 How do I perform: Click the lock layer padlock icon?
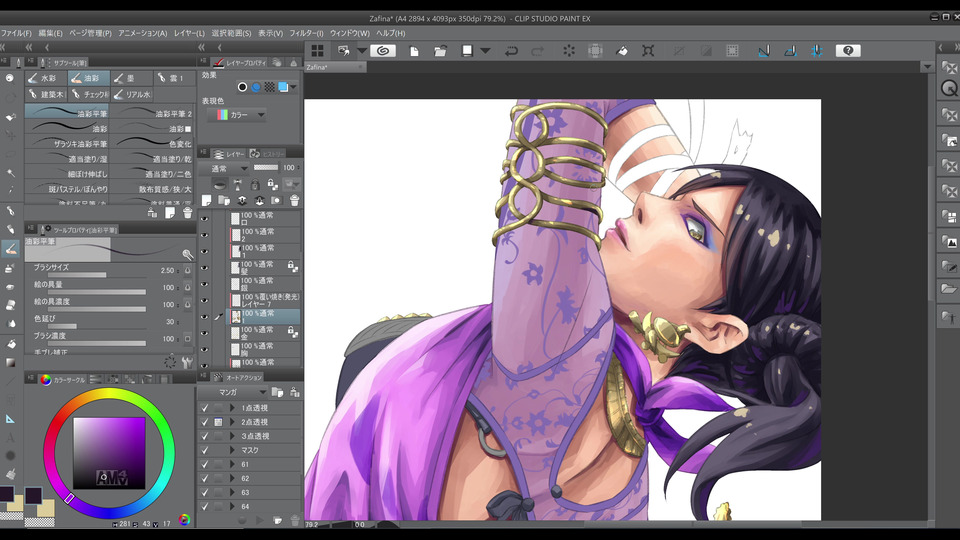(255, 184)
